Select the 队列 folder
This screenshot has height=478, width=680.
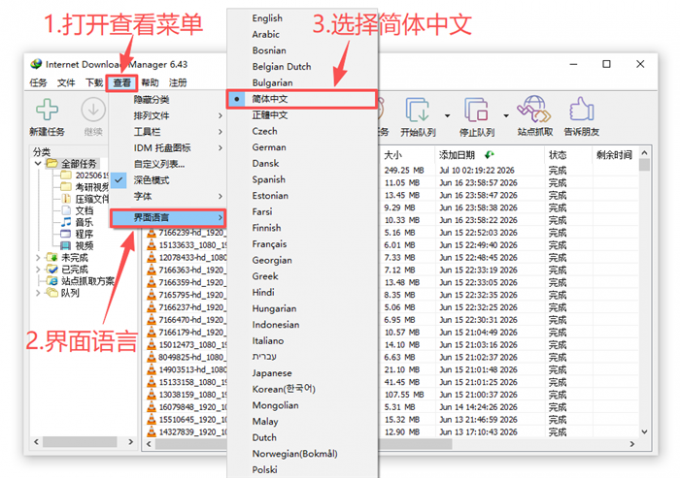[70, 293]
